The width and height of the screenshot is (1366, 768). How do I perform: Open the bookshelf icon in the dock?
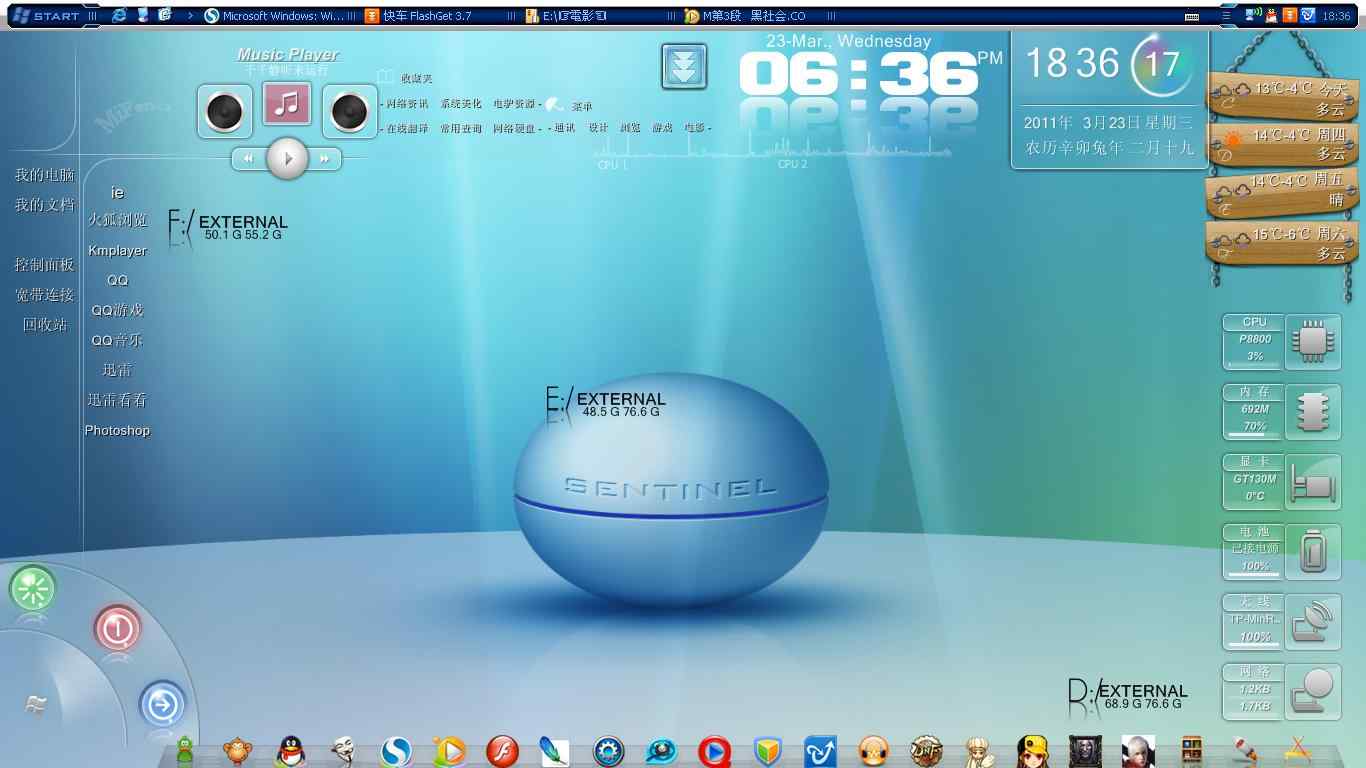click(x=1191, y=750)
